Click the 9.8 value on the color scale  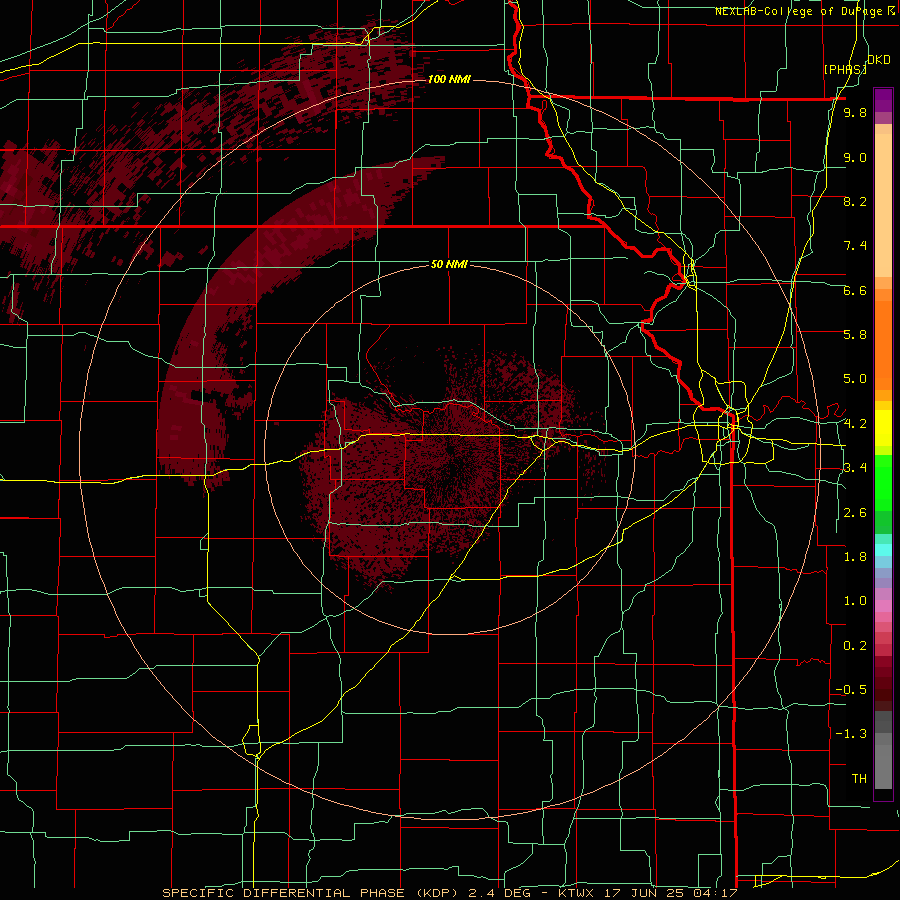[x=855, y=112]
